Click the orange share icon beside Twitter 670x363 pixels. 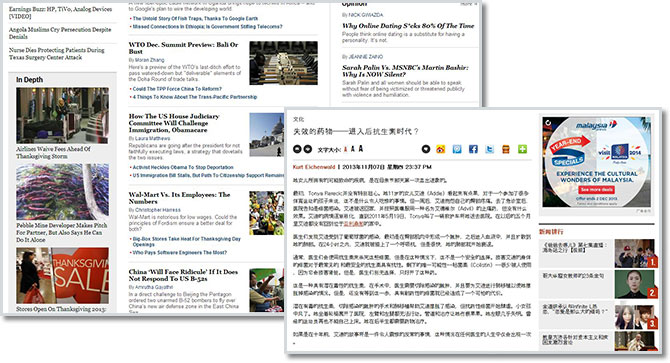[x=506, y=149]
